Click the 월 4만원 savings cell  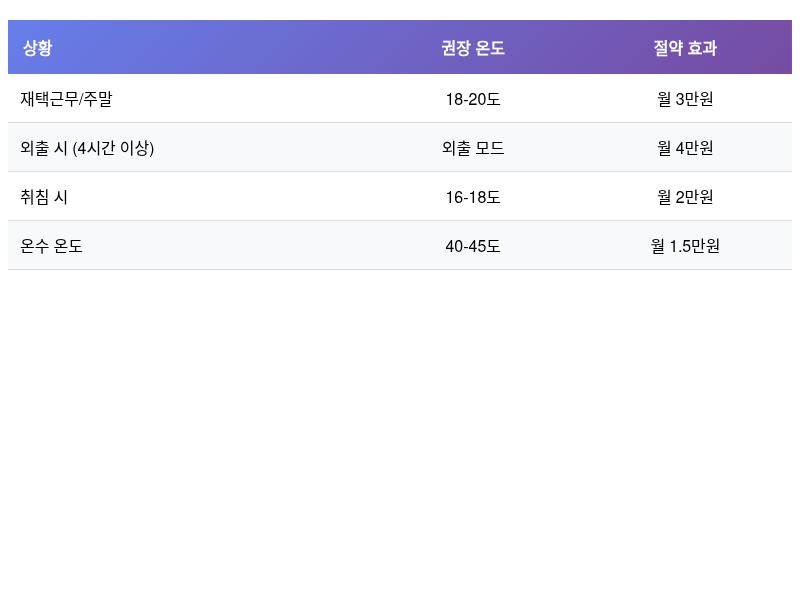[x=684, y=147]
